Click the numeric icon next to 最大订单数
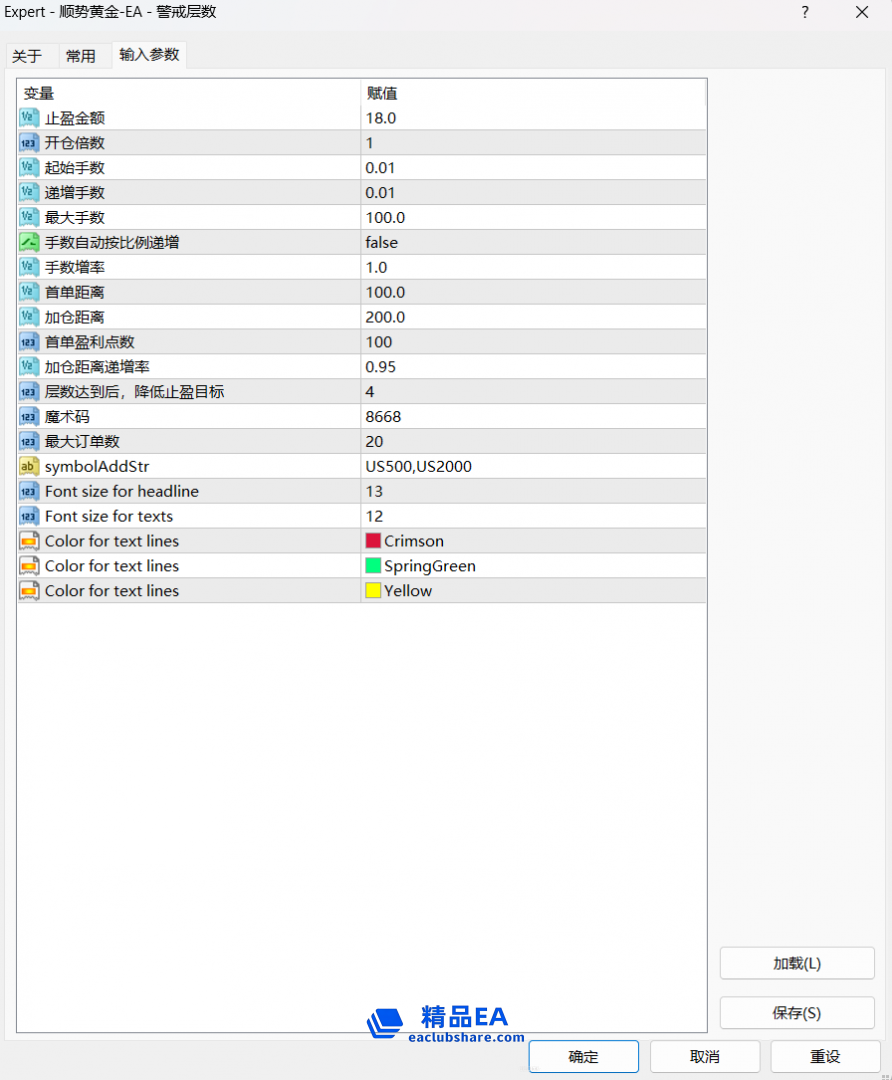Screen dimensions: 892x1080 click(x=27, y=441)
